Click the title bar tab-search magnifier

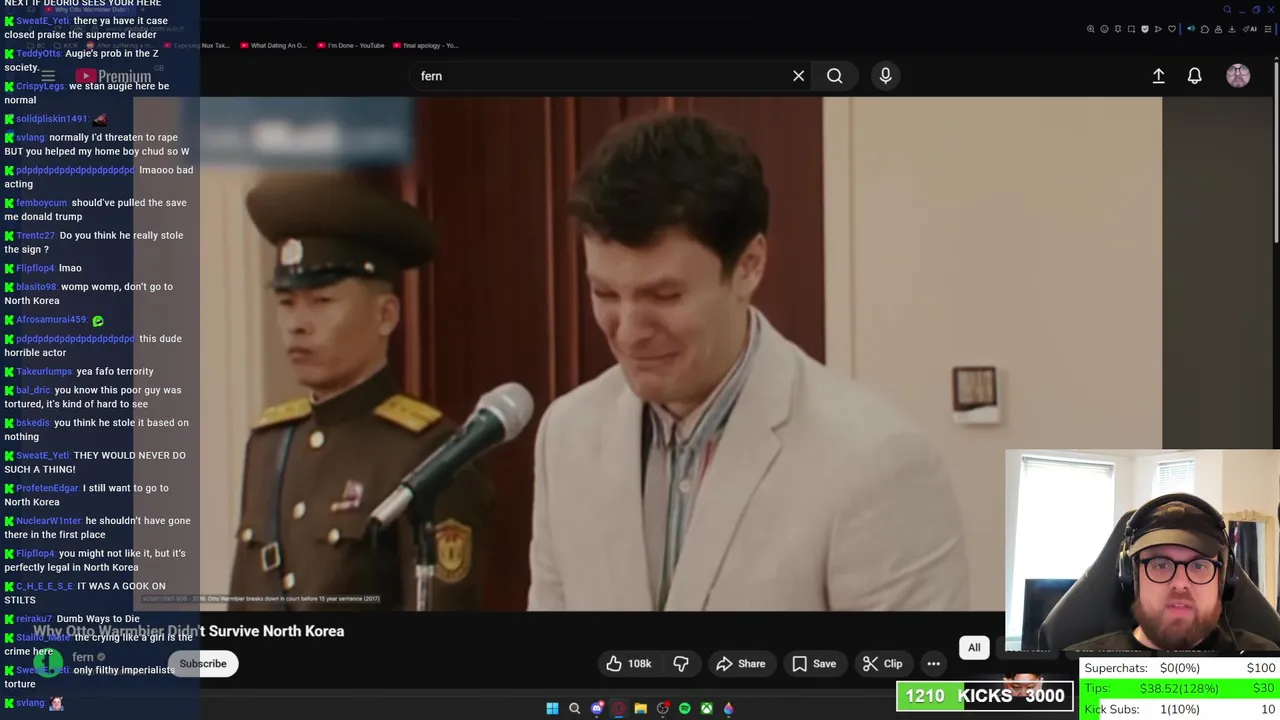click(x=1227, y=10)
